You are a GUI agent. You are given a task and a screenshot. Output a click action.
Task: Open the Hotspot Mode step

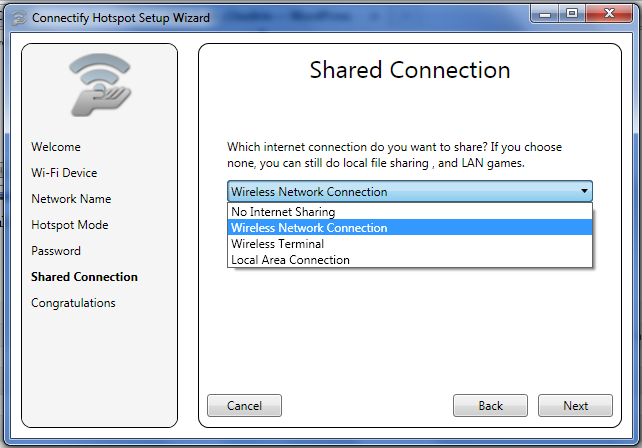tap(70, 225)
